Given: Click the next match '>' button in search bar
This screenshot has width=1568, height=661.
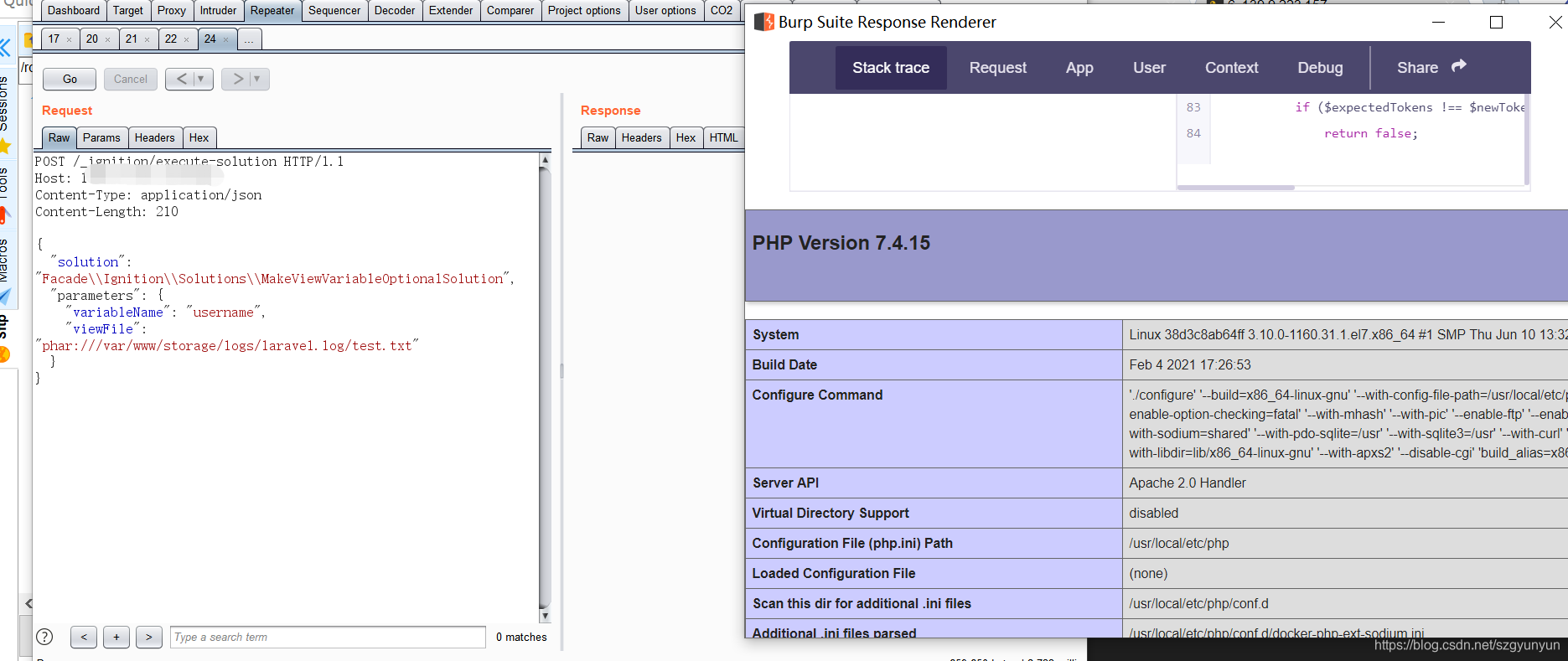Looking at the screenshot, I should [149, 637].
